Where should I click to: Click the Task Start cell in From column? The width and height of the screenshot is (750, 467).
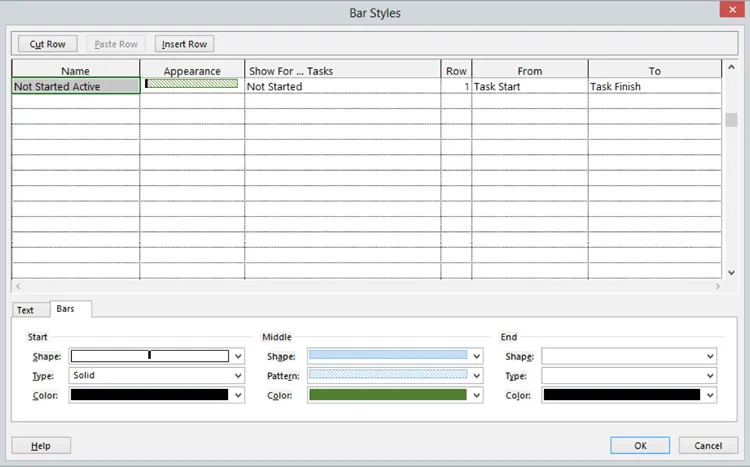coord(530,86)
